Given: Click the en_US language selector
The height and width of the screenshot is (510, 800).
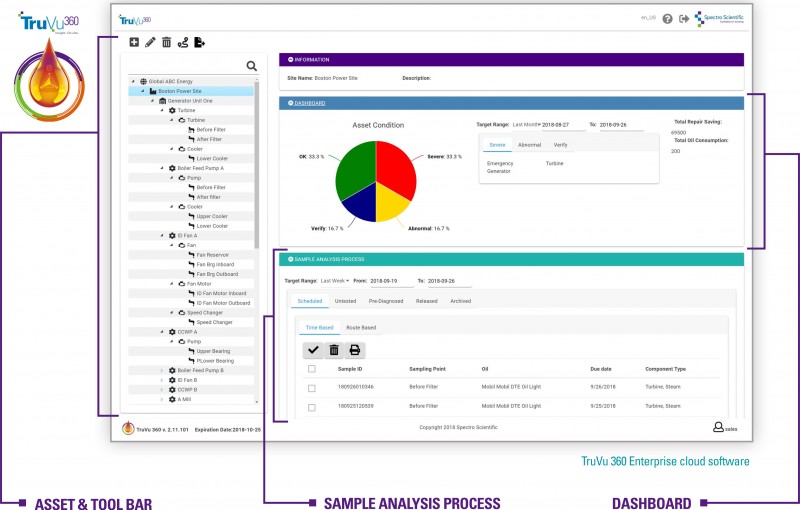Looking at the screenshot, I should click(648, 18).
